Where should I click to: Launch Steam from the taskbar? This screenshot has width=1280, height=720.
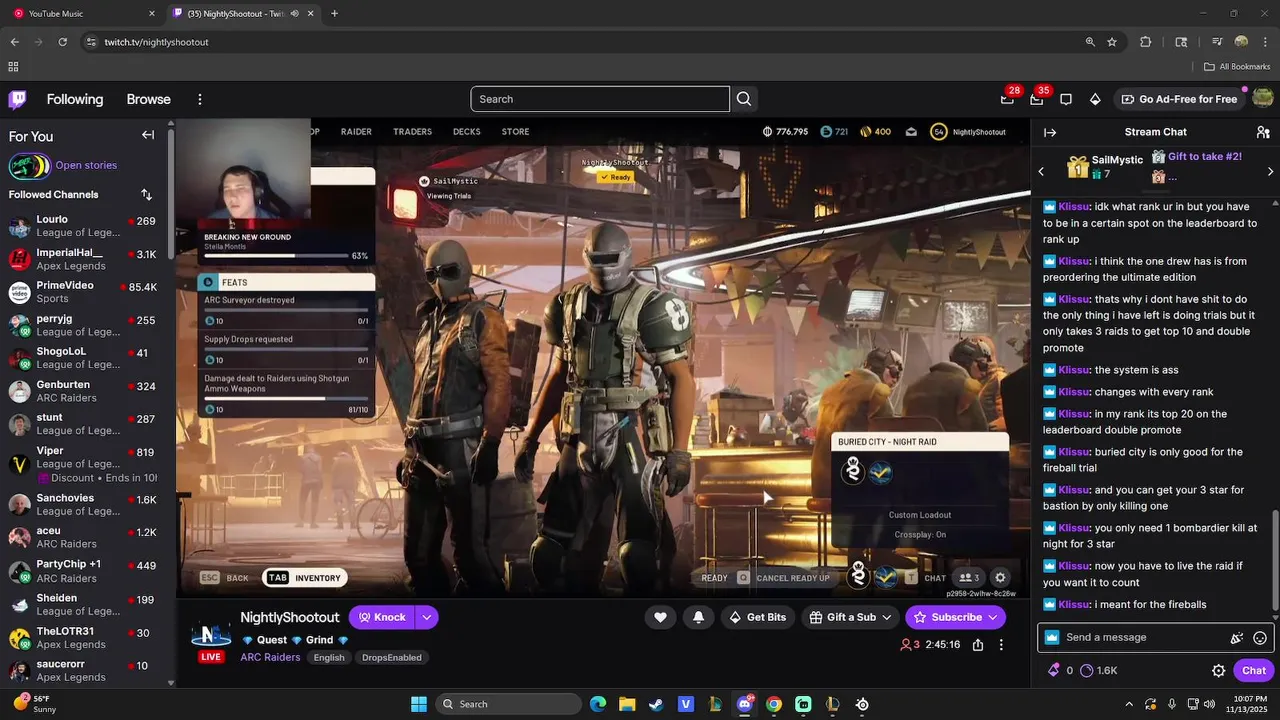656,704
